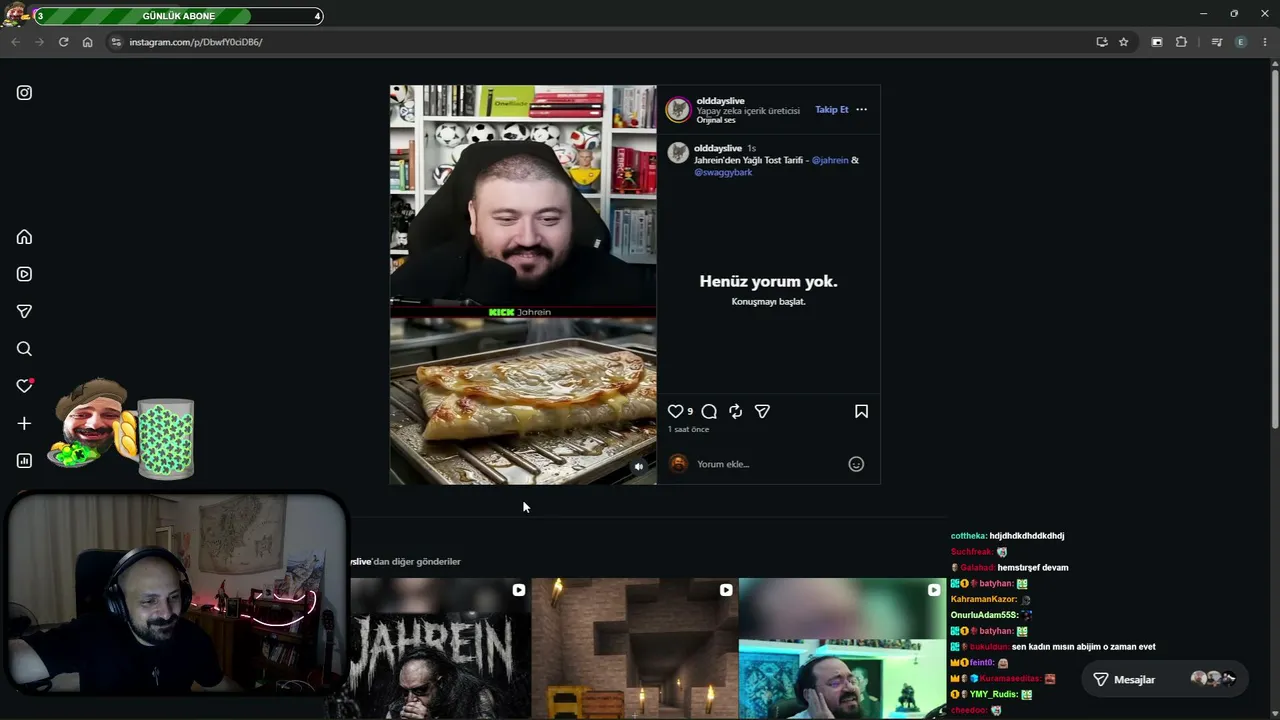Click in the 'Yorum ekle...' comment field
The height and width of the screenshot is (720, 1280).
(x=770, y=464)
